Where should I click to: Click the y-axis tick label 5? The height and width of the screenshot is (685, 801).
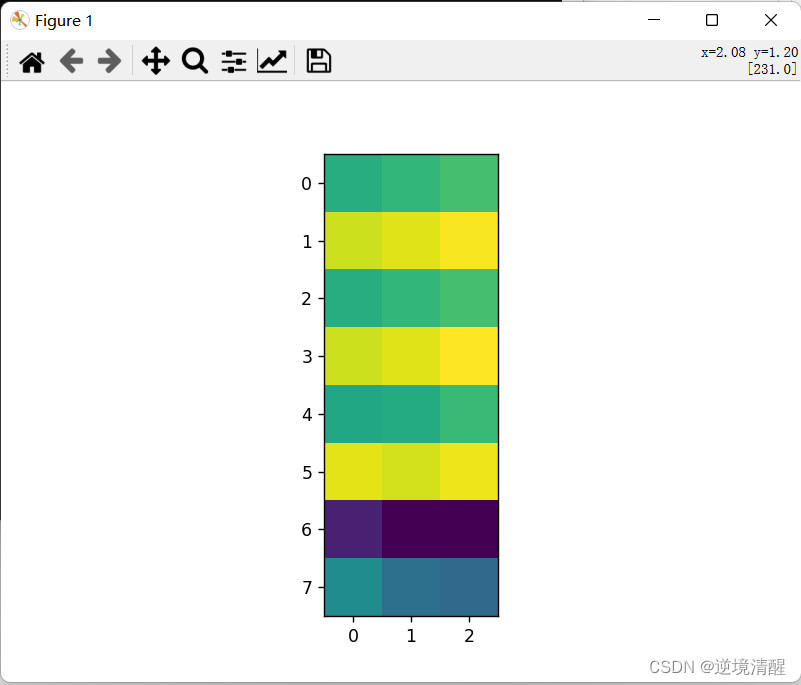pyautogui.click(x=307, y=473)
